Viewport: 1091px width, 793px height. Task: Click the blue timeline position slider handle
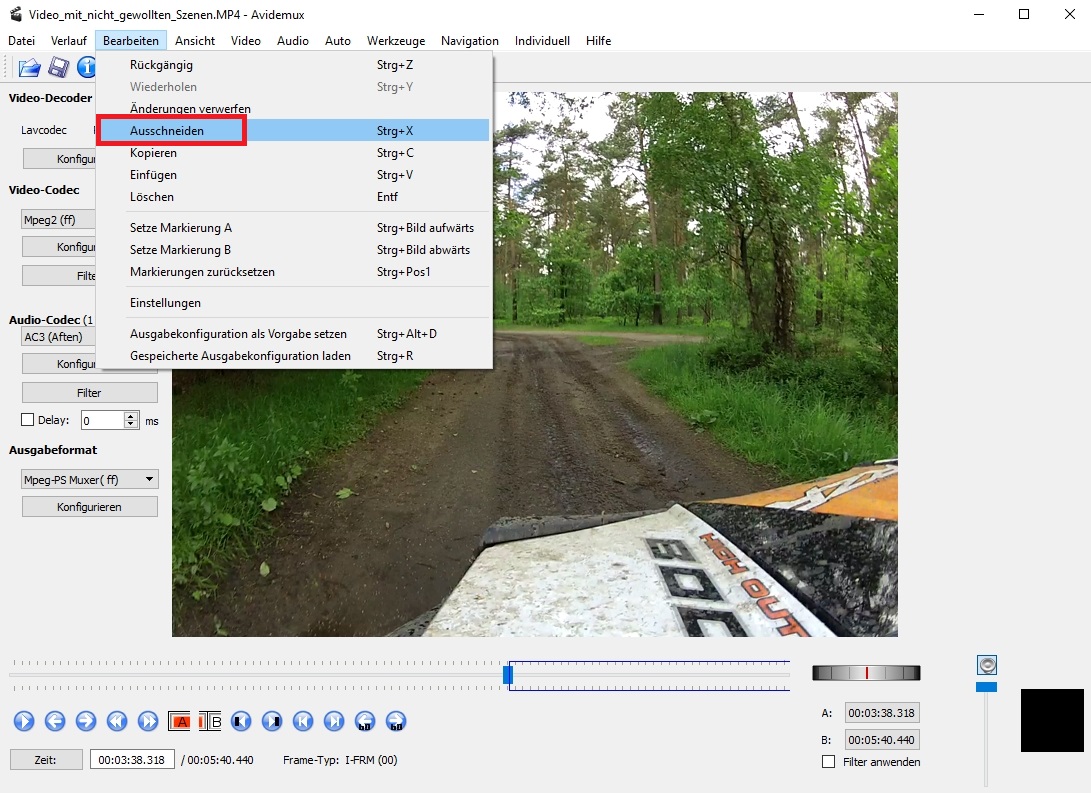[x=508, y=675]
